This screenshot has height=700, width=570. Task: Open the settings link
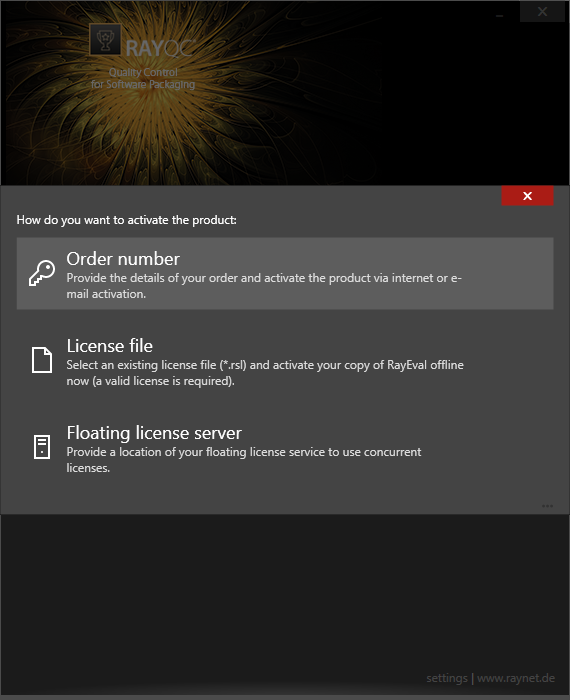coord(447,678)
